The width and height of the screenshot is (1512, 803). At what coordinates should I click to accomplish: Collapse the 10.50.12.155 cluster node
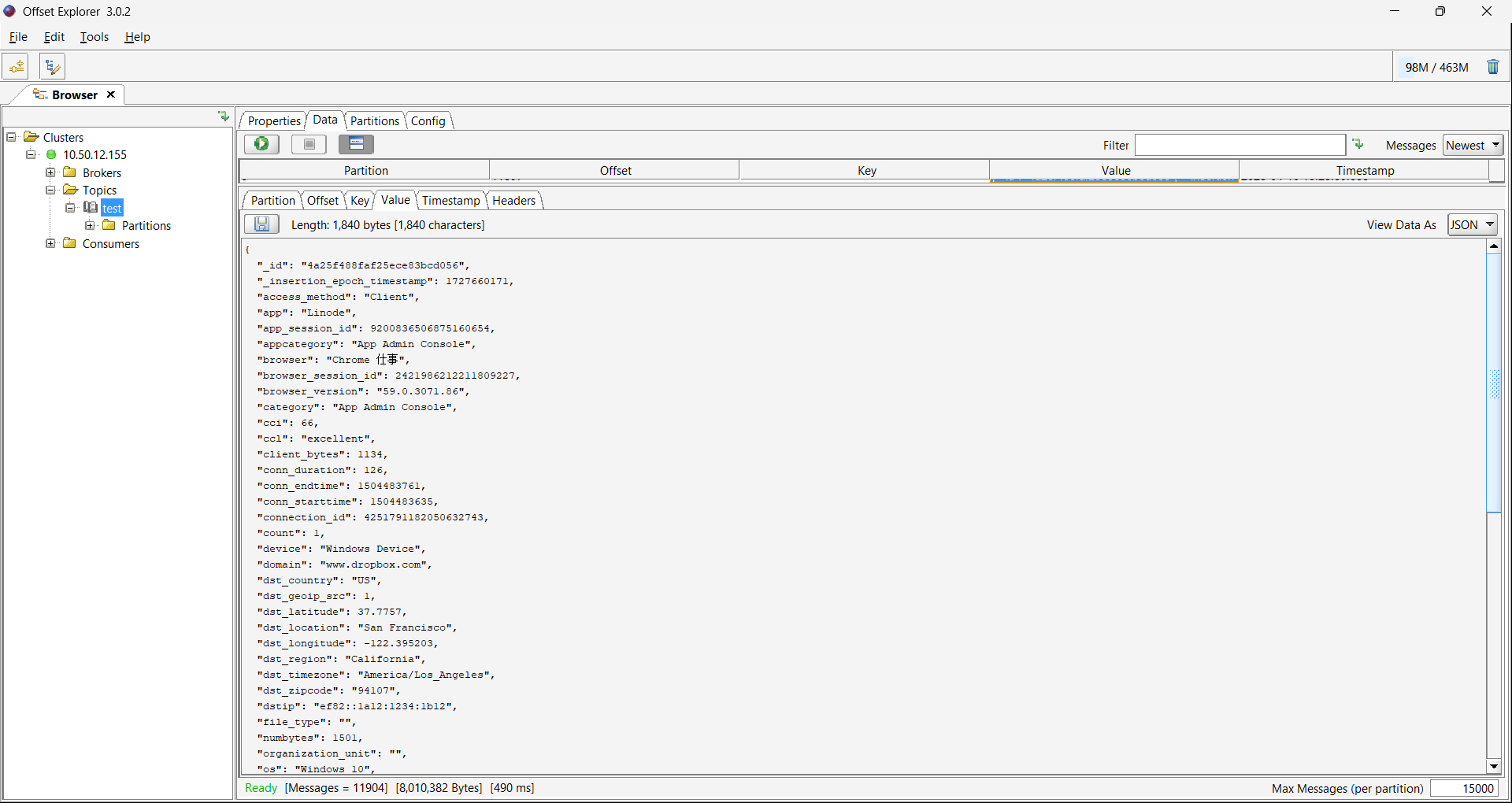(x=31, y=155)
